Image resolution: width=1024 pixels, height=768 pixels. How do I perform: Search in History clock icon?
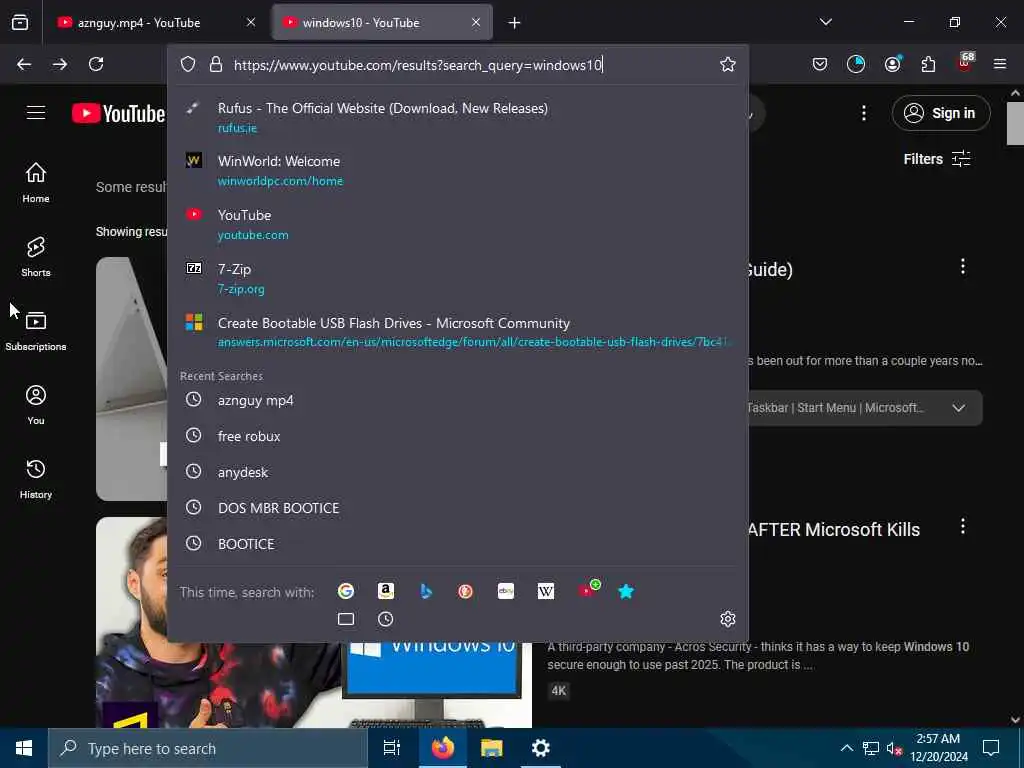pos(386,619)
